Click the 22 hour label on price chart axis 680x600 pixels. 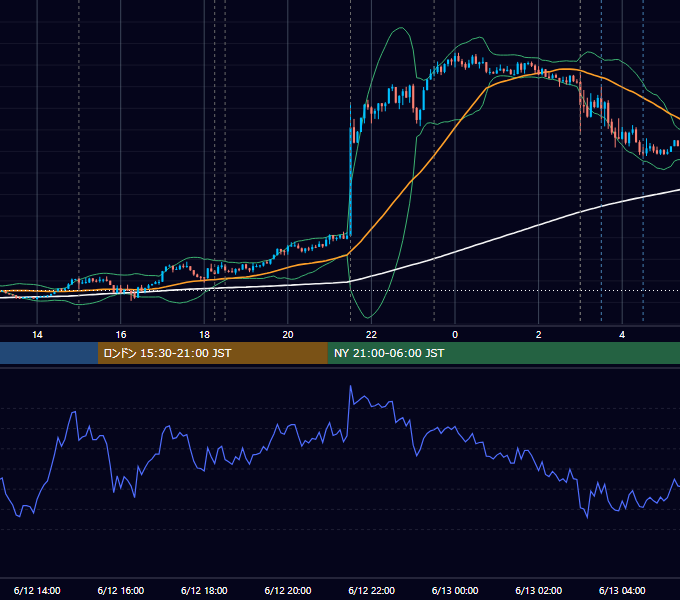[x=371, y=335]
